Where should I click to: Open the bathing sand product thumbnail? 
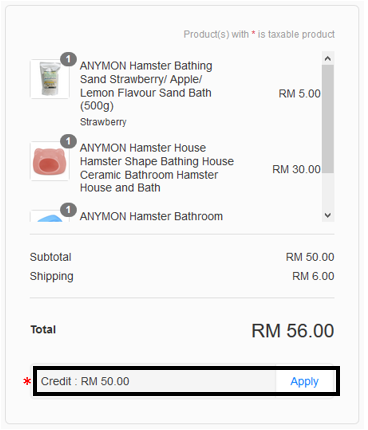click(x=50, y=79)
